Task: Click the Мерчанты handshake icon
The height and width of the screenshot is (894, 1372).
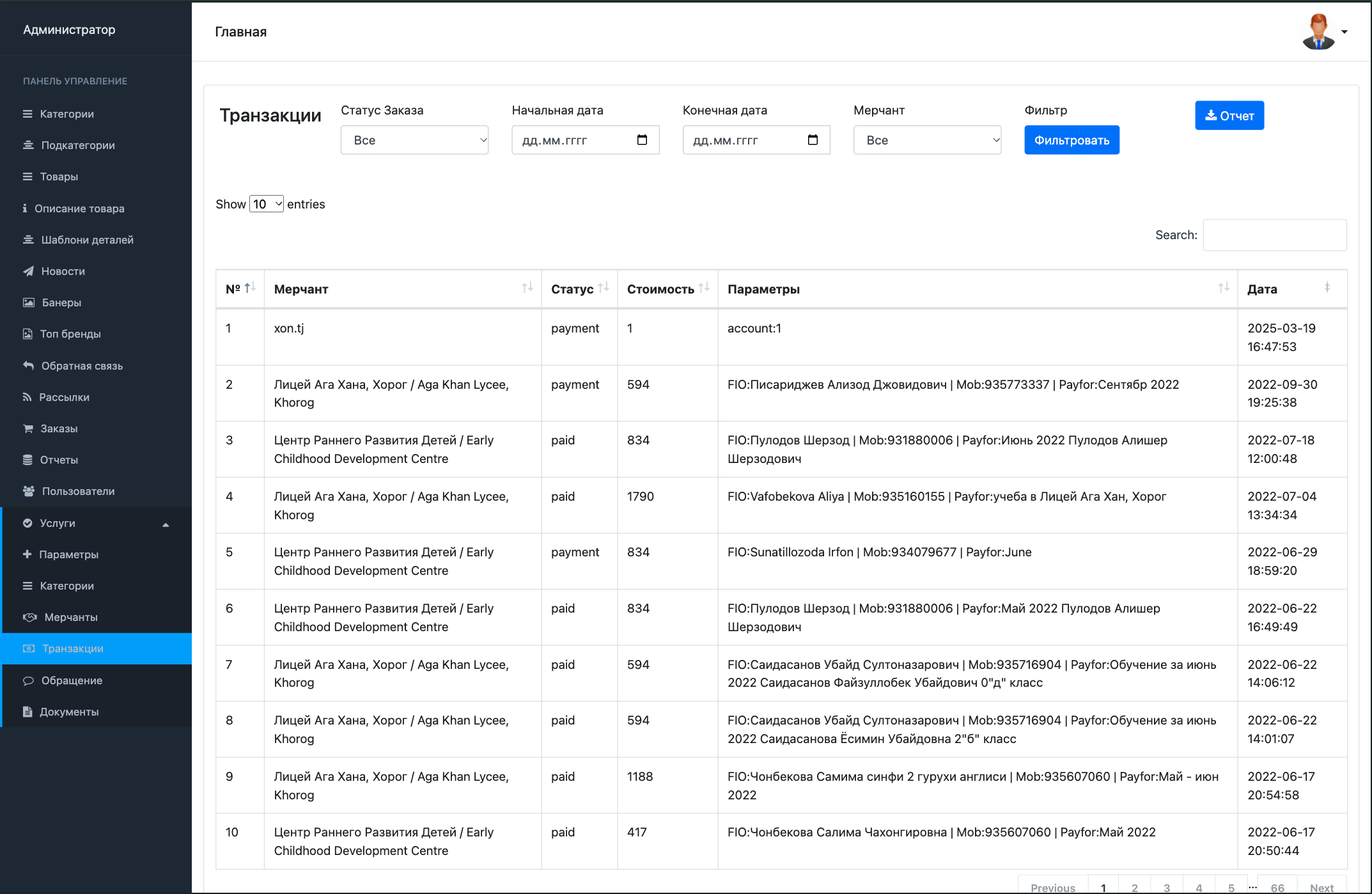Action: [30, 617]
